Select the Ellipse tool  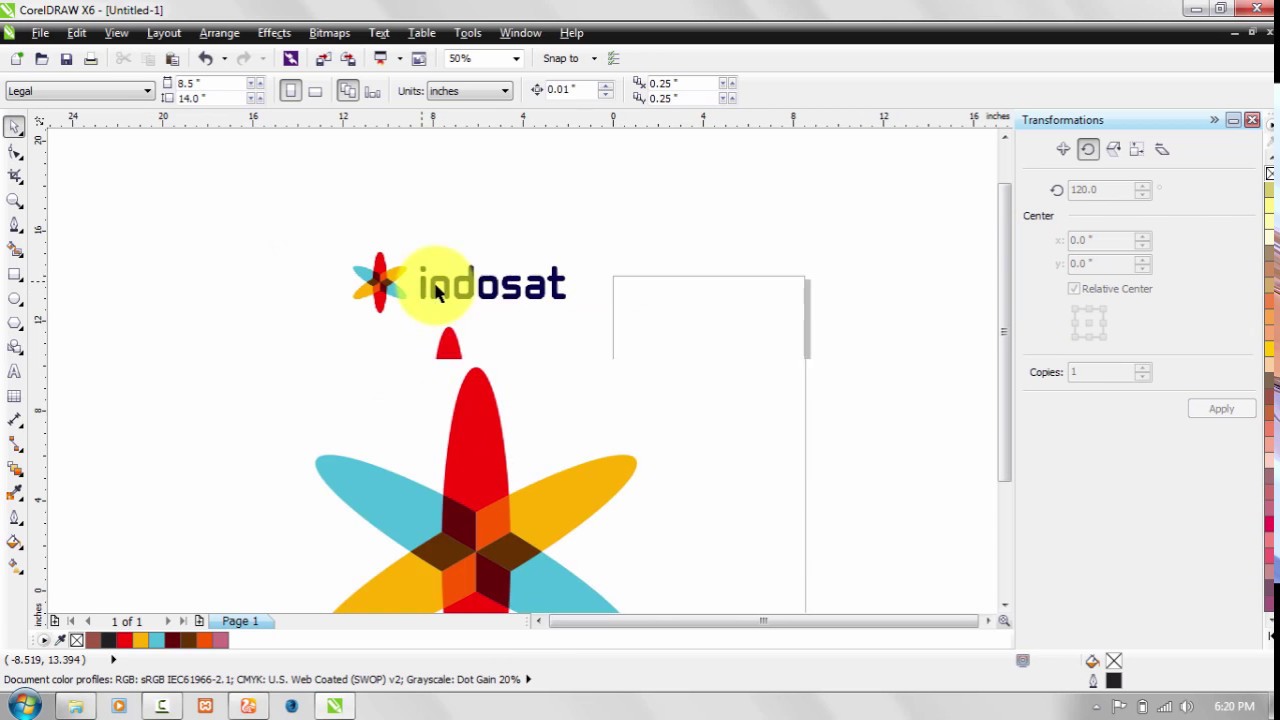[x=14, y=299]
